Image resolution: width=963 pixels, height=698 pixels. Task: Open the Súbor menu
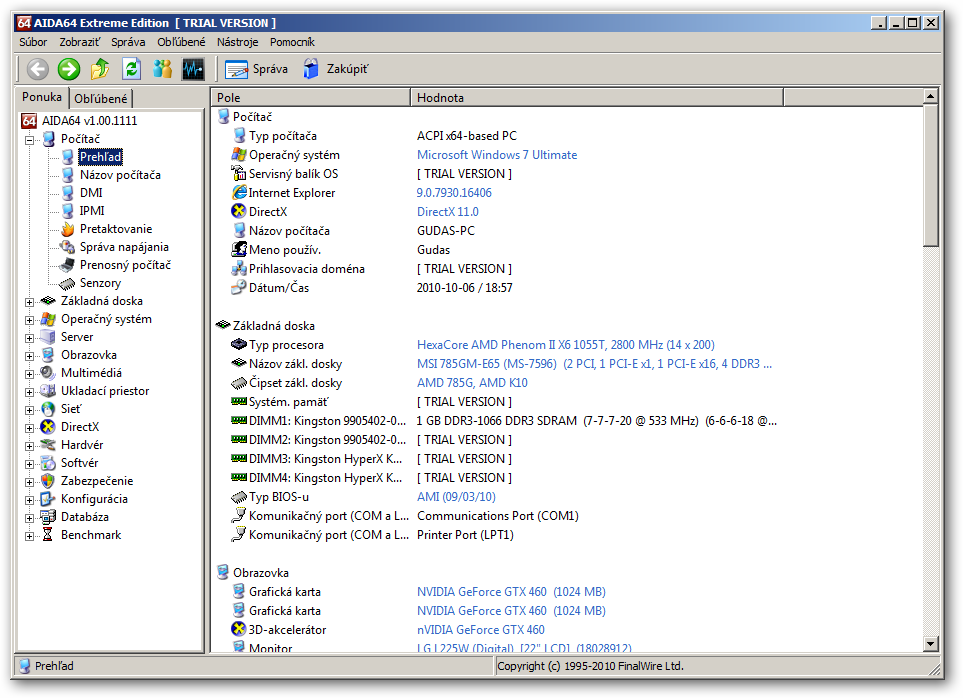[33, 42]
